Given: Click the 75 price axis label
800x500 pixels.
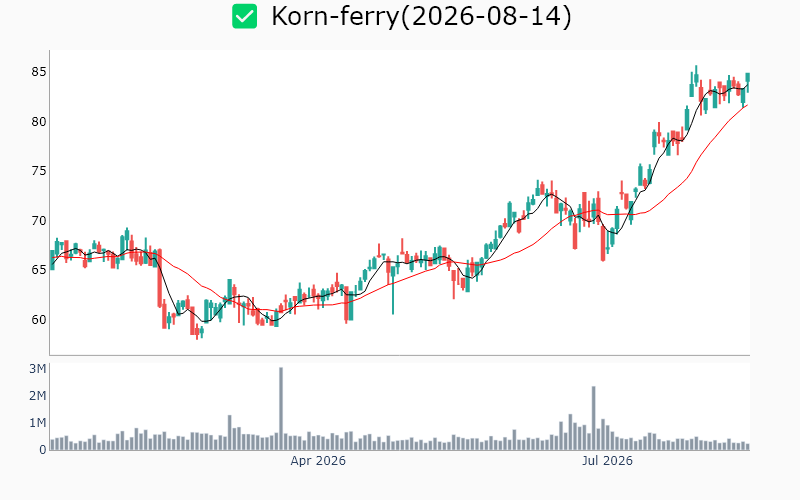Looking at the screenshot, I should tap(39, 171).
